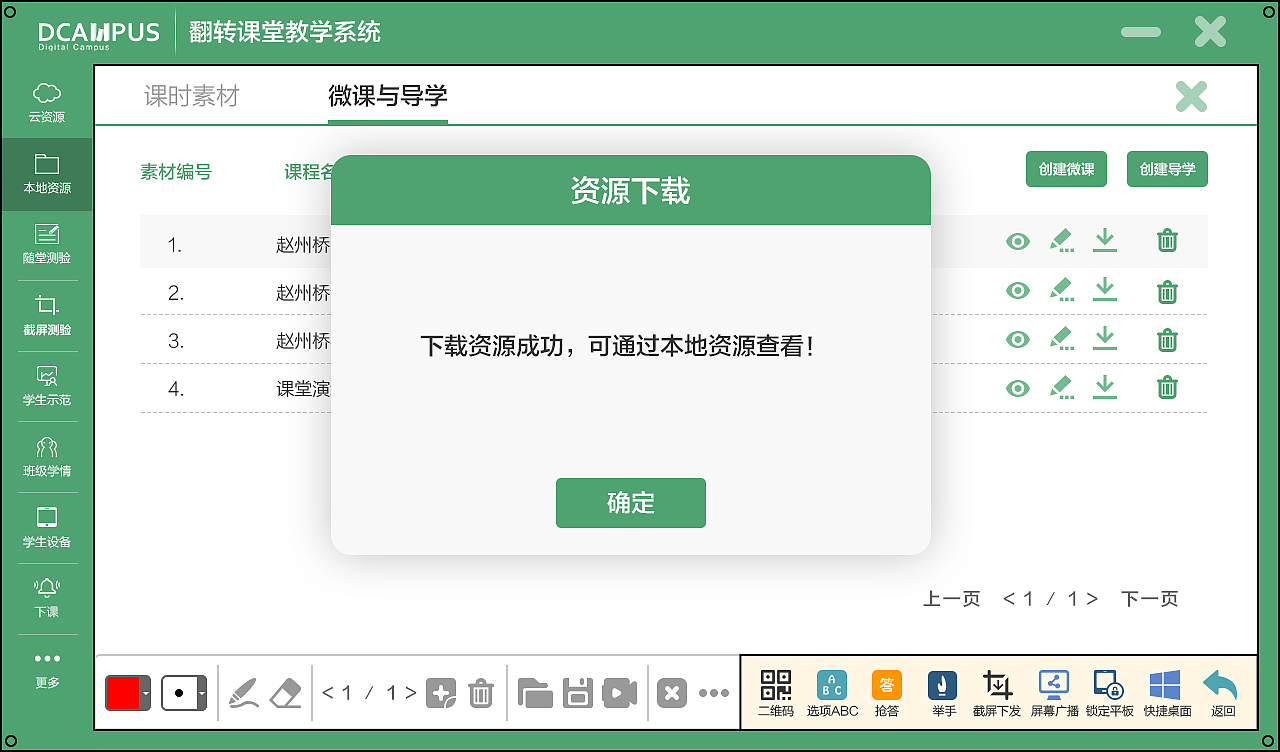Viewport: 1280px width, 752px height.
Task: Enable 屏幕广播 screen broadcast
Action: pyautogui.click(x=1053, y=692)
